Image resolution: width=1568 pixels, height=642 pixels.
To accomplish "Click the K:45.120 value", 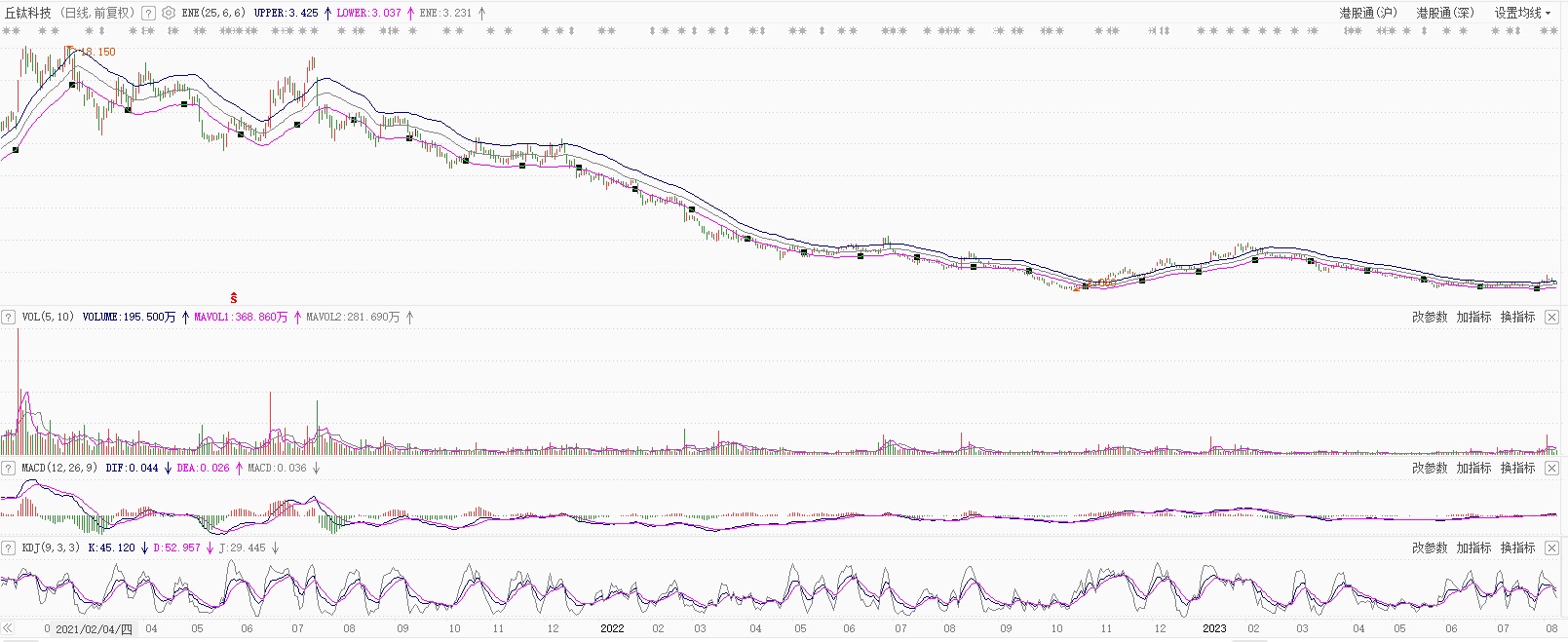I will (x=111, y=548).
